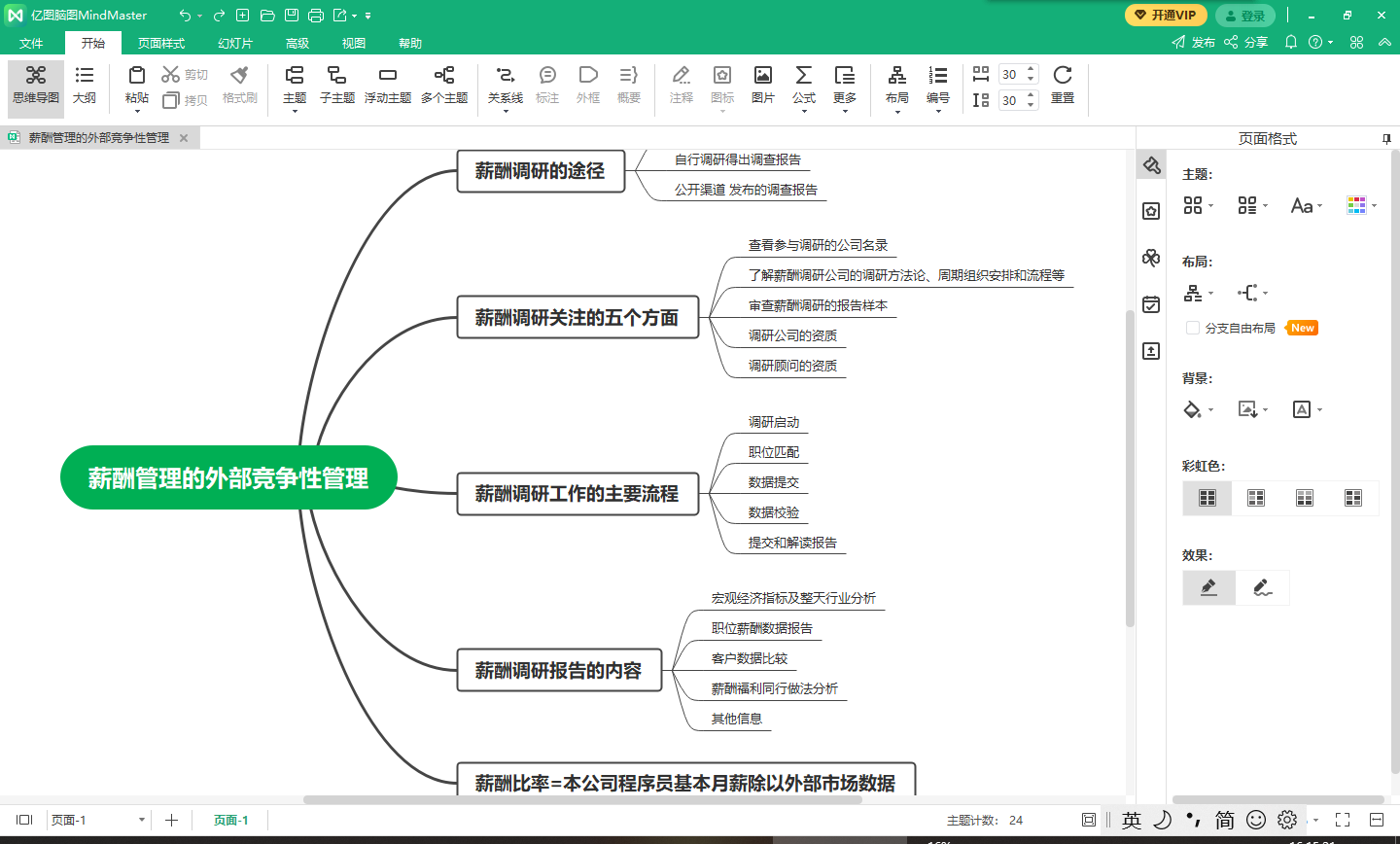
Task: Click the 粘贴 paste icon
Action: 137,77
